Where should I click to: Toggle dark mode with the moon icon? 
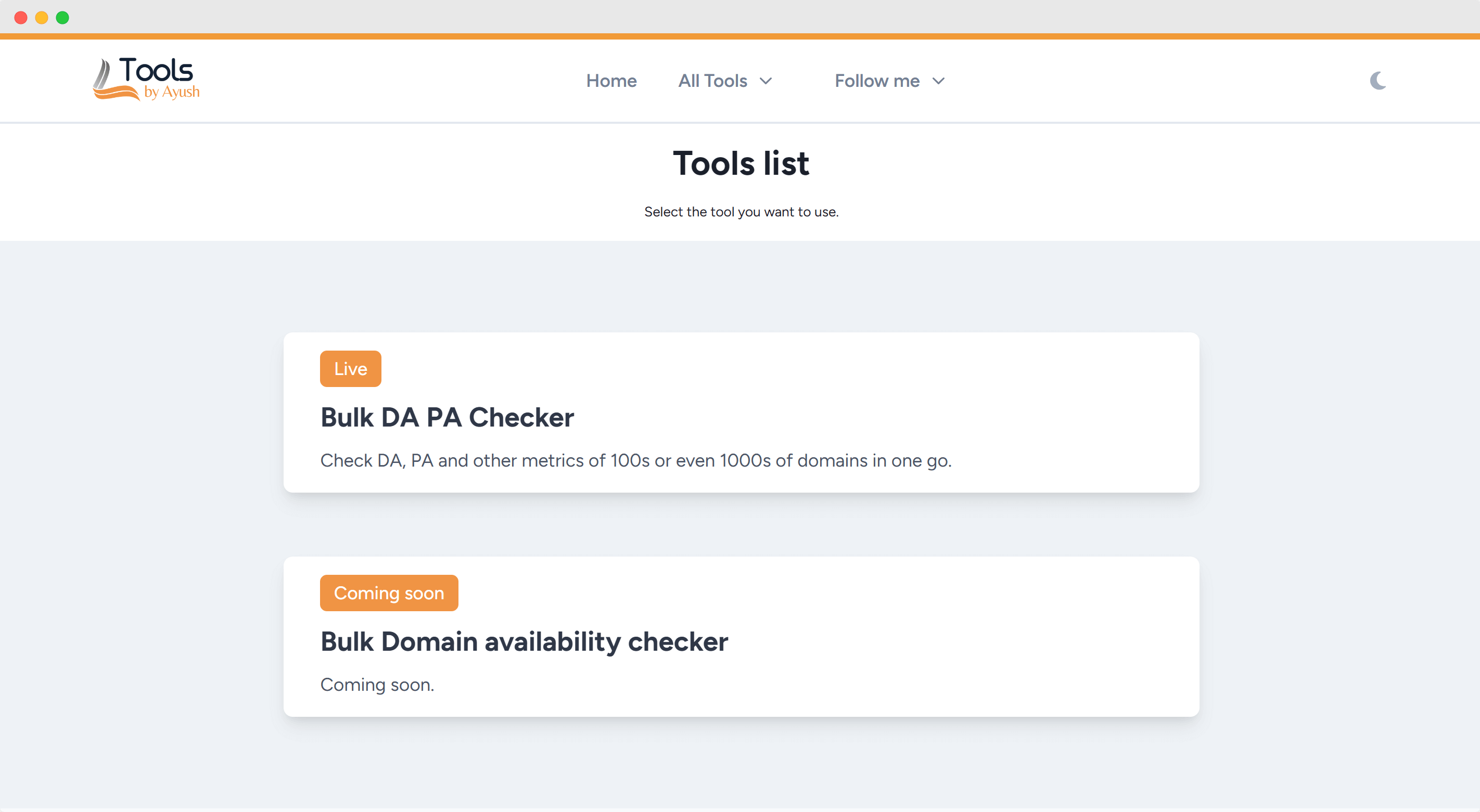1379,81
